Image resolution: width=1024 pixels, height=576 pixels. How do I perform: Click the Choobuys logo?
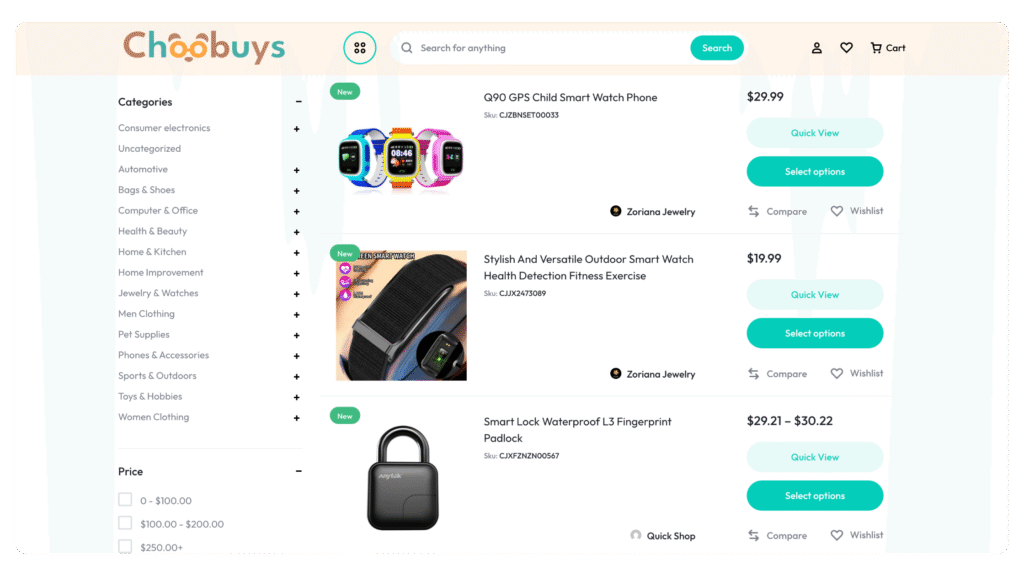click(204, 47)
